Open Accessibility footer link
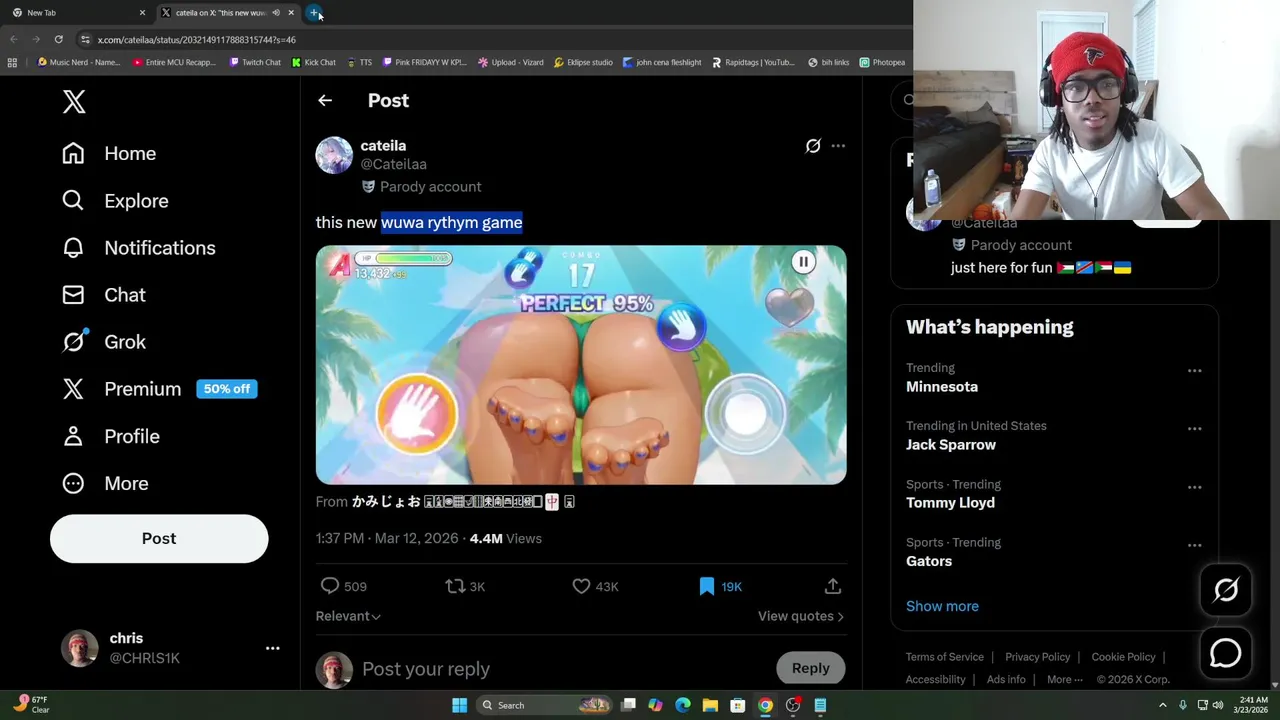 coord(935,679)
